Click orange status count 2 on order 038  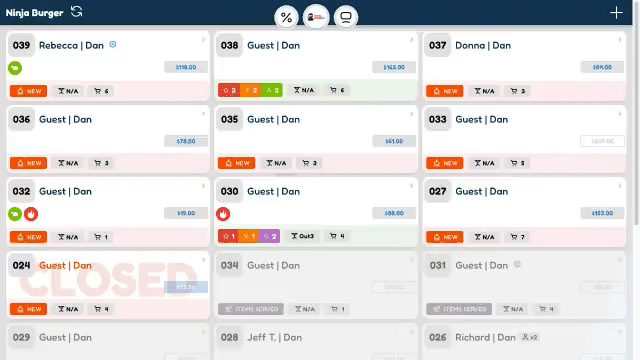[x=251, y=90]
